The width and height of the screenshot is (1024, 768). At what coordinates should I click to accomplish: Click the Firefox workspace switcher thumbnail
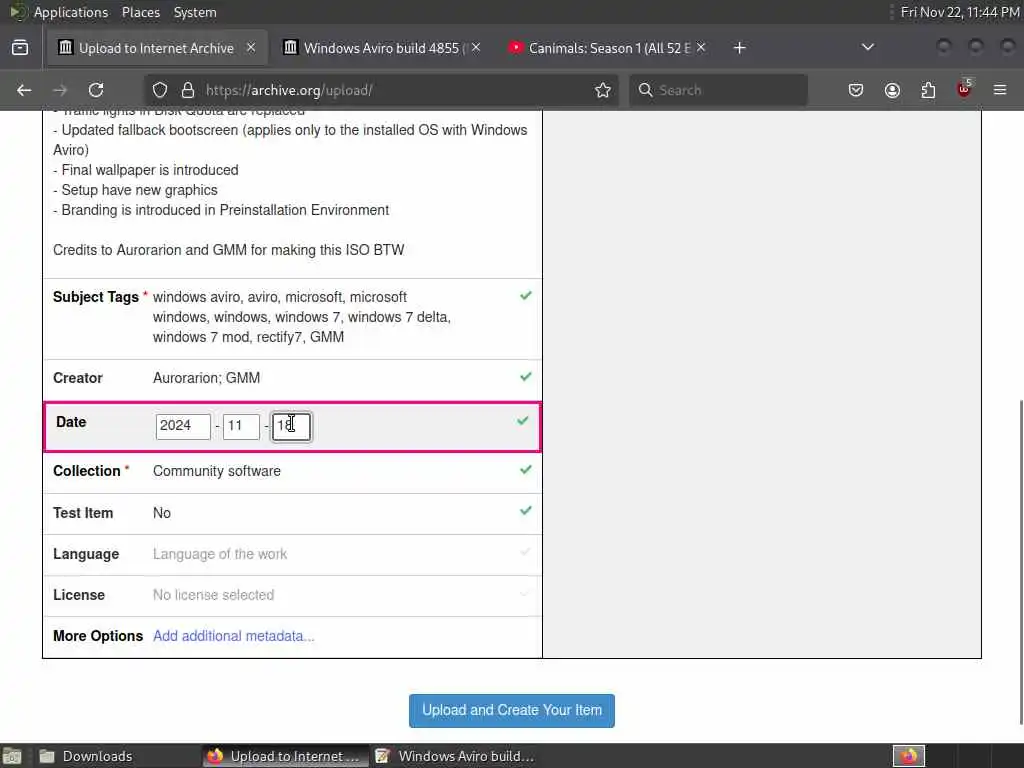pos(908,756)
